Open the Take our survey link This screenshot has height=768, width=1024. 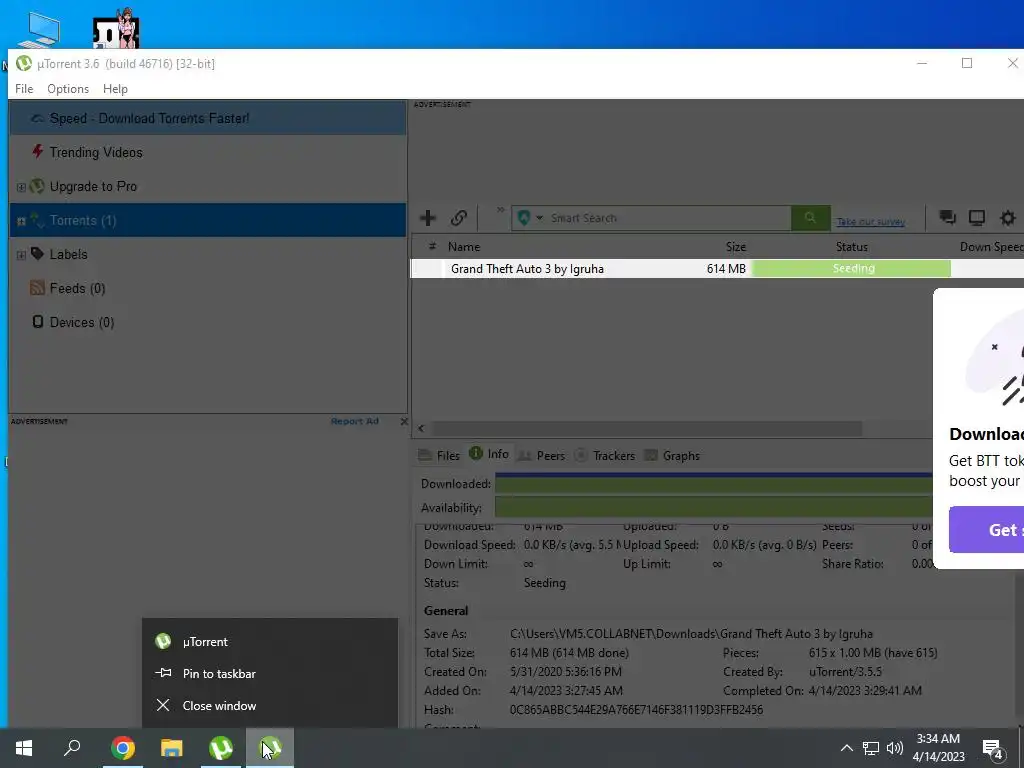coord(871,222)
